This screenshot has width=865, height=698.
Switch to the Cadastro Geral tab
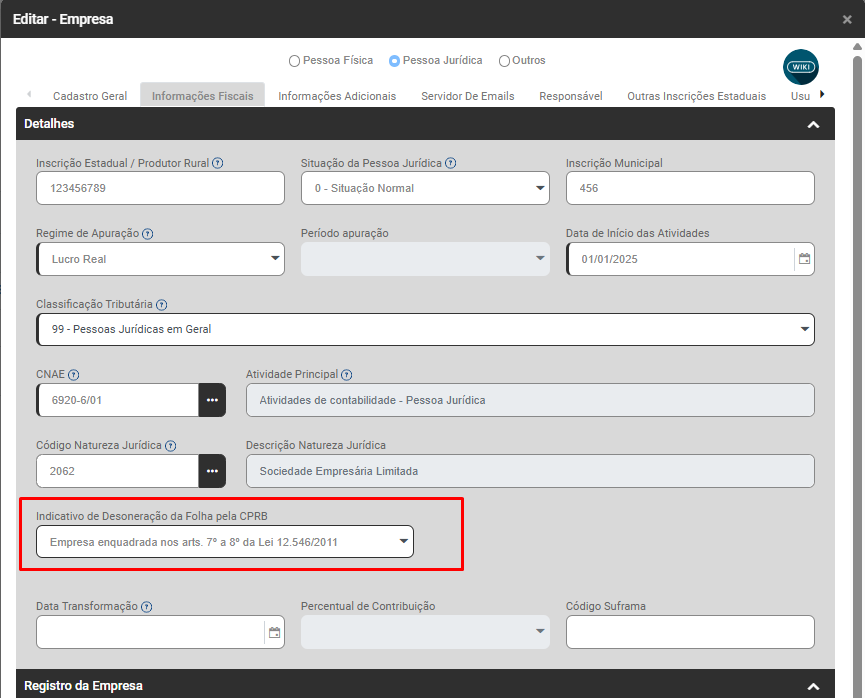pyautogui.click(x=90, y=96)
